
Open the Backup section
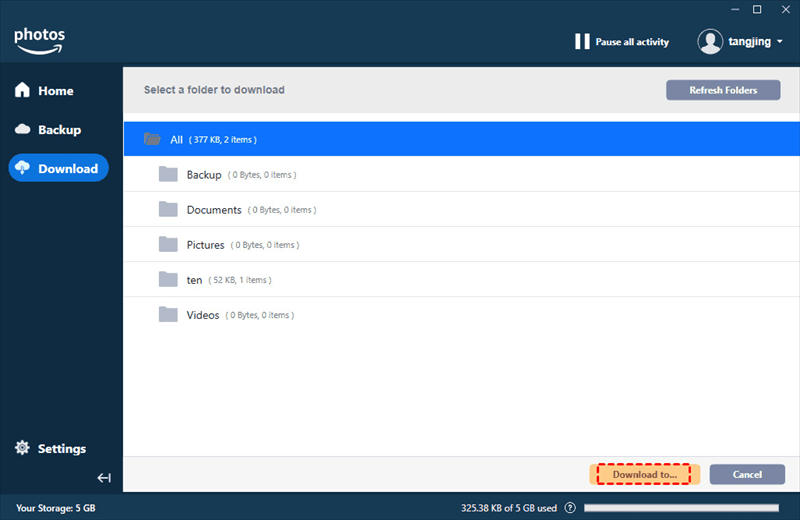(x=48, y=130)
